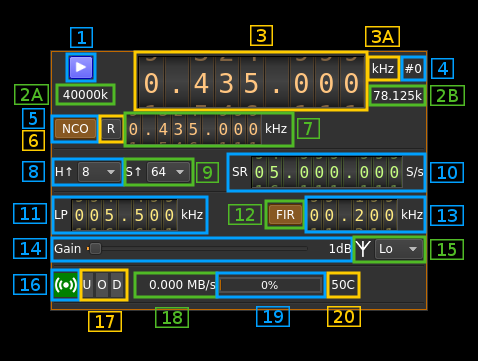Click the antenna icon beside Lo selector
Image resolution: width=478 pixels, height=361 pixels.
coord(363,248)
